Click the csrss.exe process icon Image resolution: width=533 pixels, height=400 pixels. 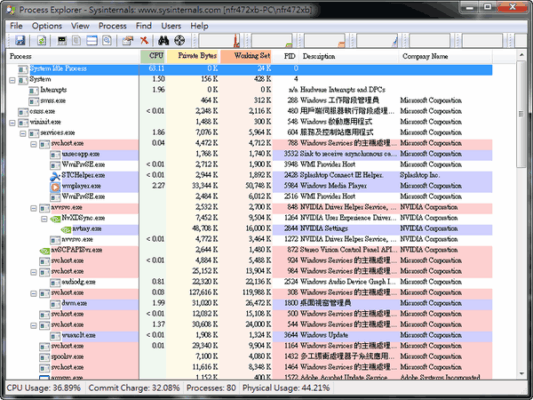pyautogui.click(x=23, y=112)
